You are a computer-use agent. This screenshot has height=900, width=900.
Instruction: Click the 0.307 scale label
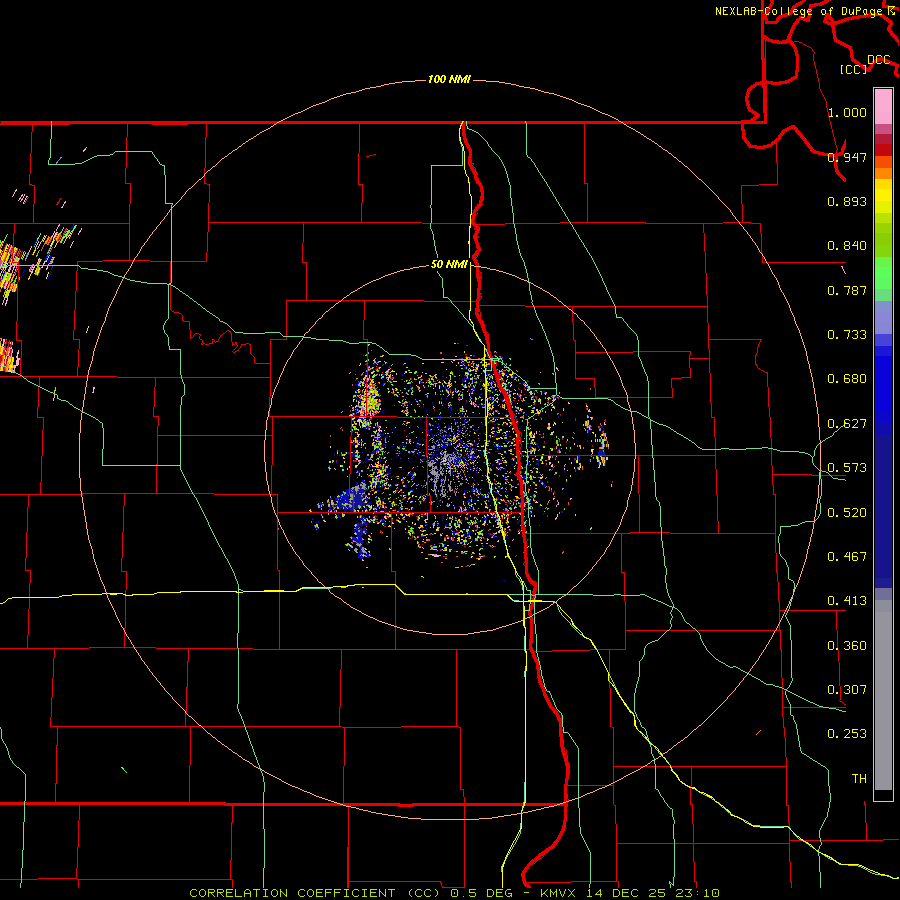pos(847,690)
